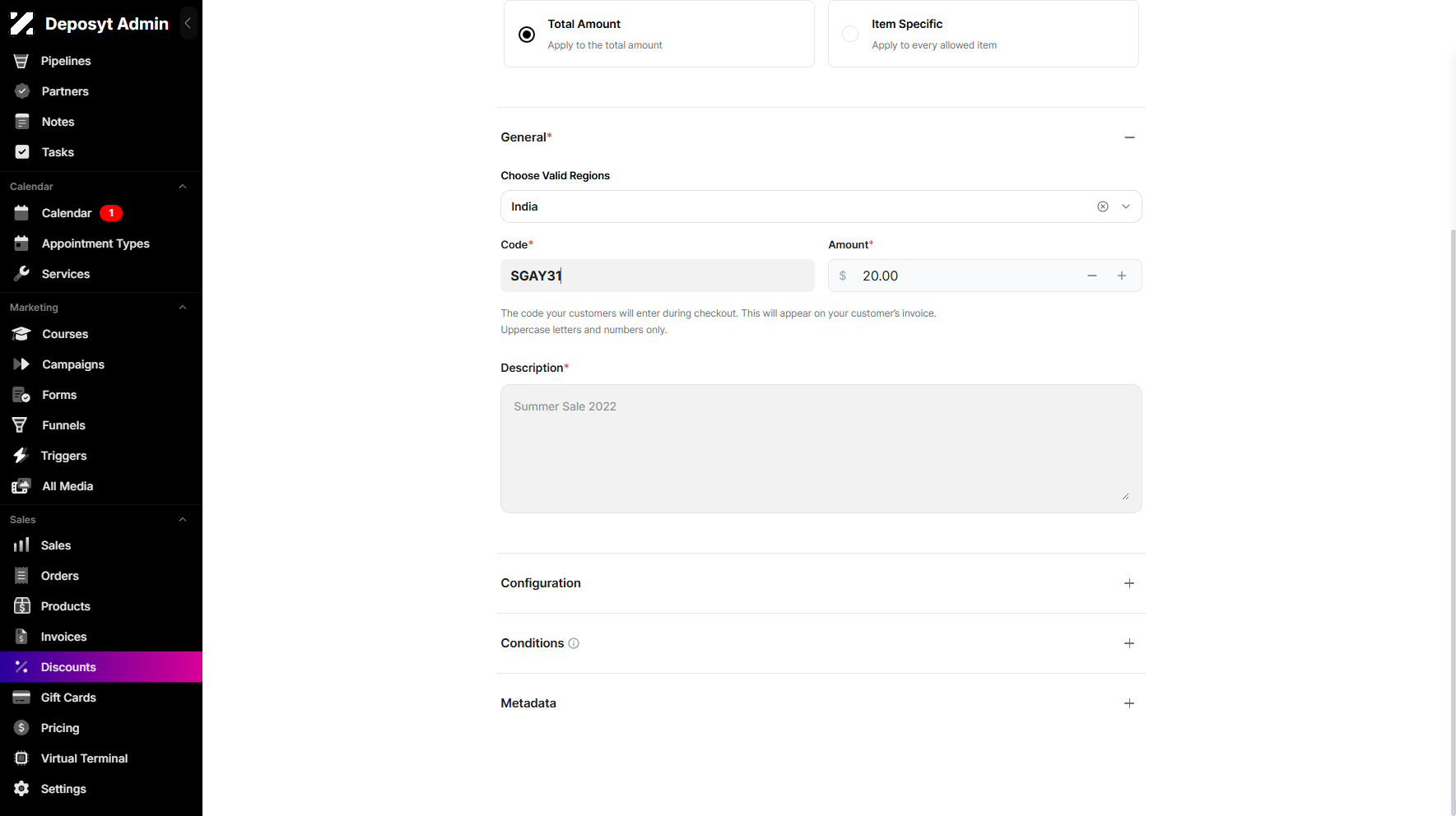Click the Gift Cards card icon
Image resolution: width=1456 pixels, height=816 pixels.
[21, 698]
